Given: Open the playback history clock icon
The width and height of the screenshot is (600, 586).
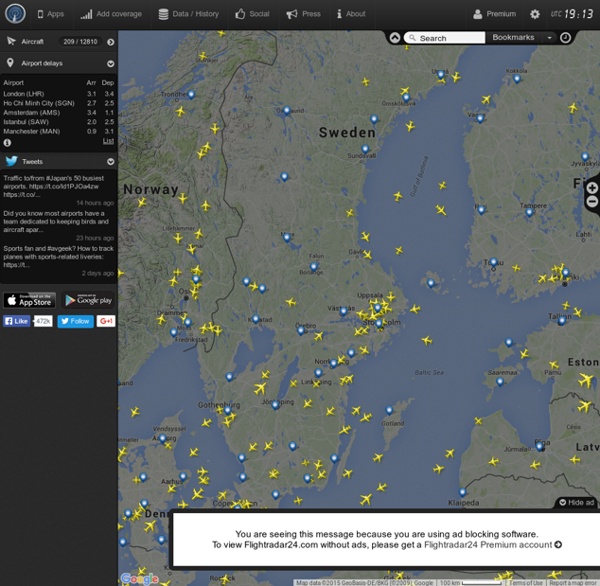Looking at the screenshot, I should click(566, 38).
